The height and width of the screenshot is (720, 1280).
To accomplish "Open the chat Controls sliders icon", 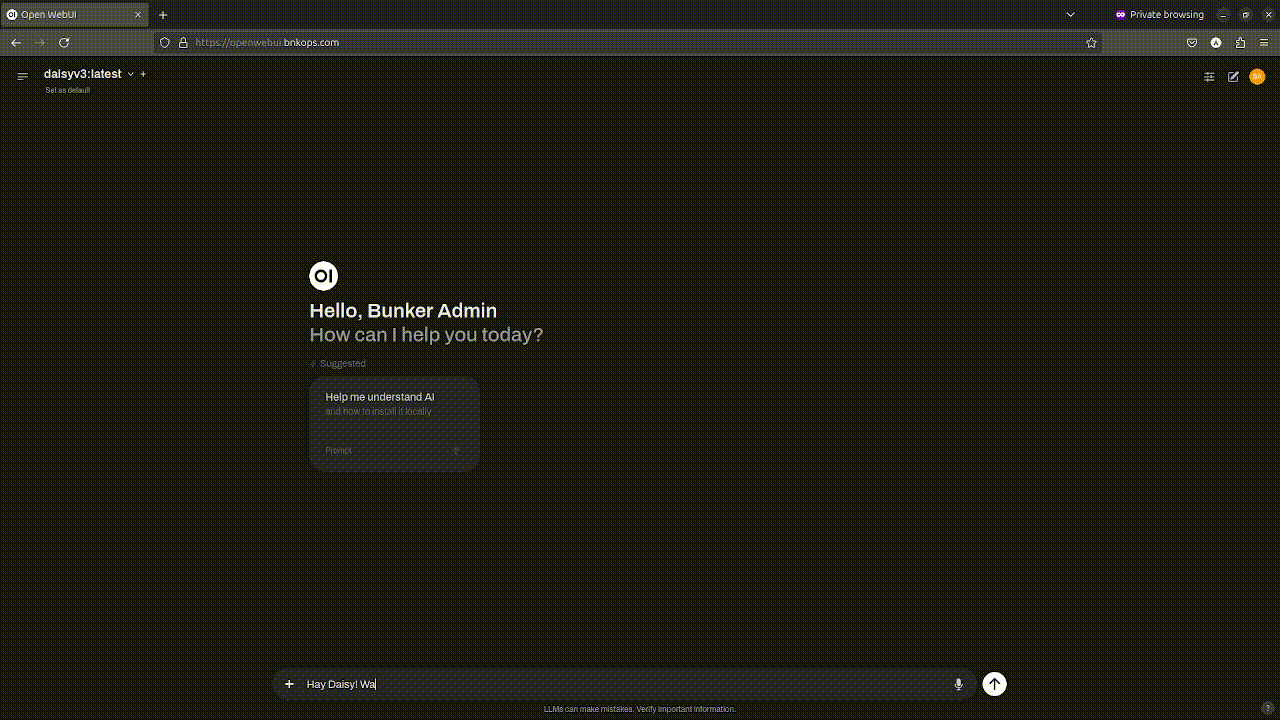I will 1209,76.
